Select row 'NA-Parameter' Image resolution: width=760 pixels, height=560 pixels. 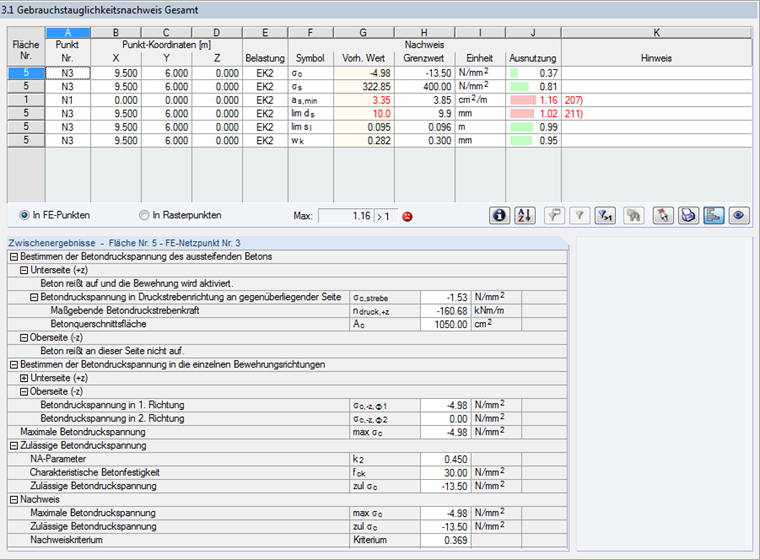(x=287, y=459)
